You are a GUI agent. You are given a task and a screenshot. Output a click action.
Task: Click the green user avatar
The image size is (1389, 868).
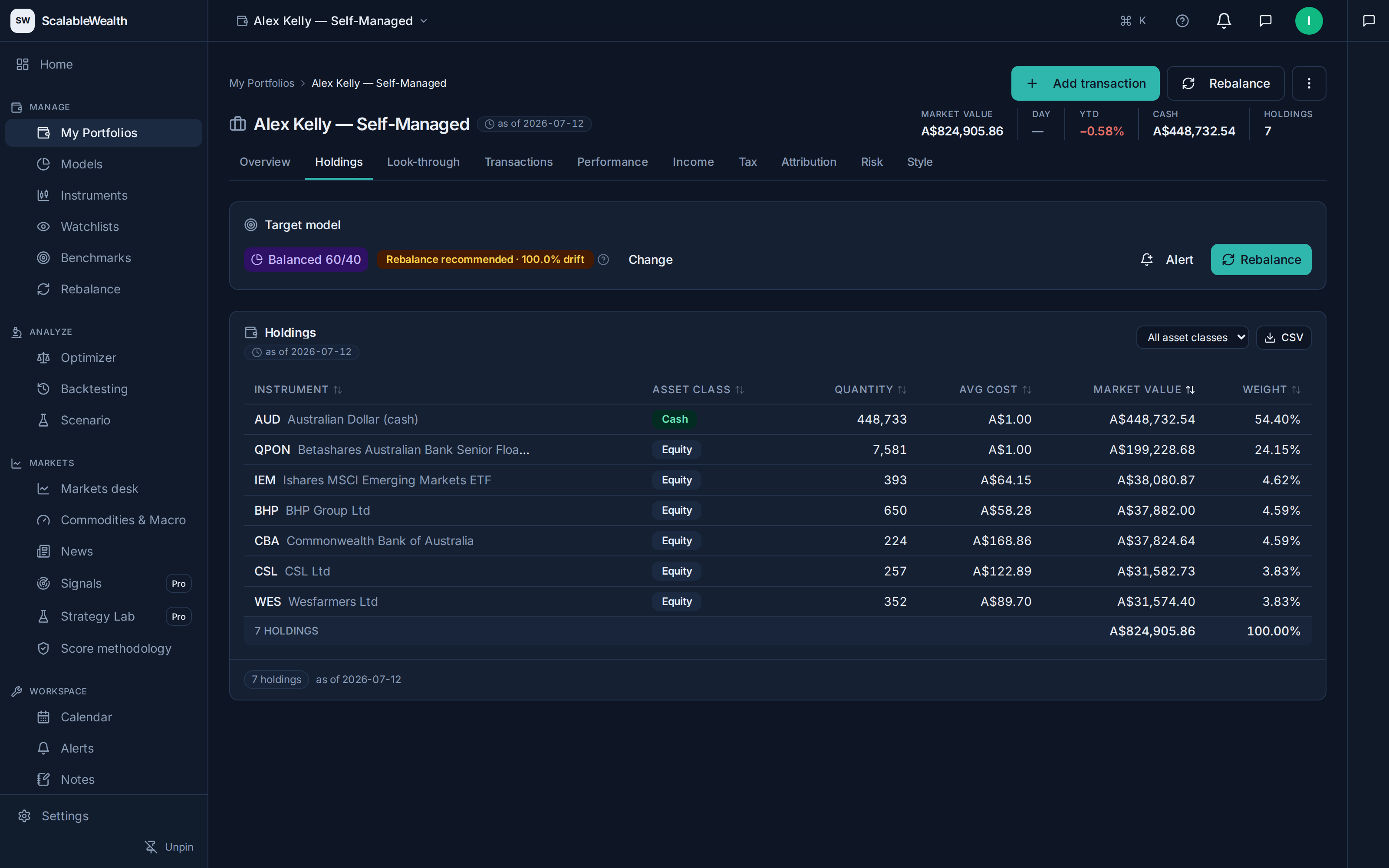coord(1309,21)
